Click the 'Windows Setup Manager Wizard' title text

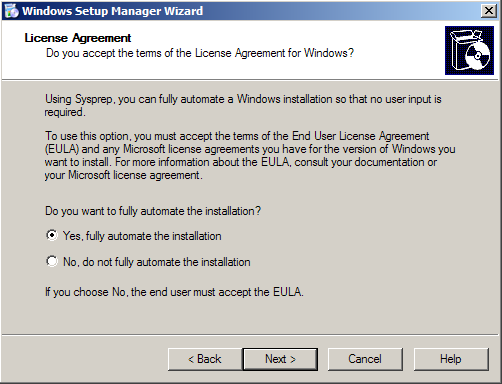pos(112,11)
